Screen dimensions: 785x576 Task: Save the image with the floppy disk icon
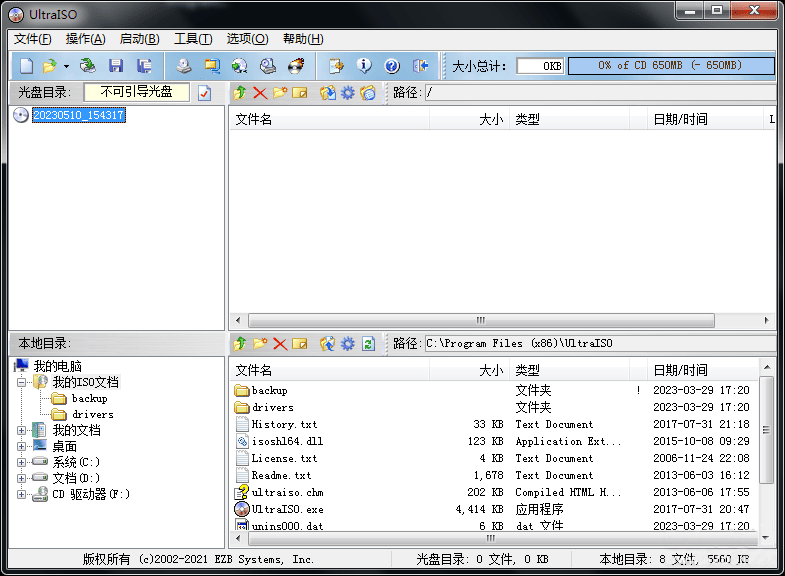point(116,66)
